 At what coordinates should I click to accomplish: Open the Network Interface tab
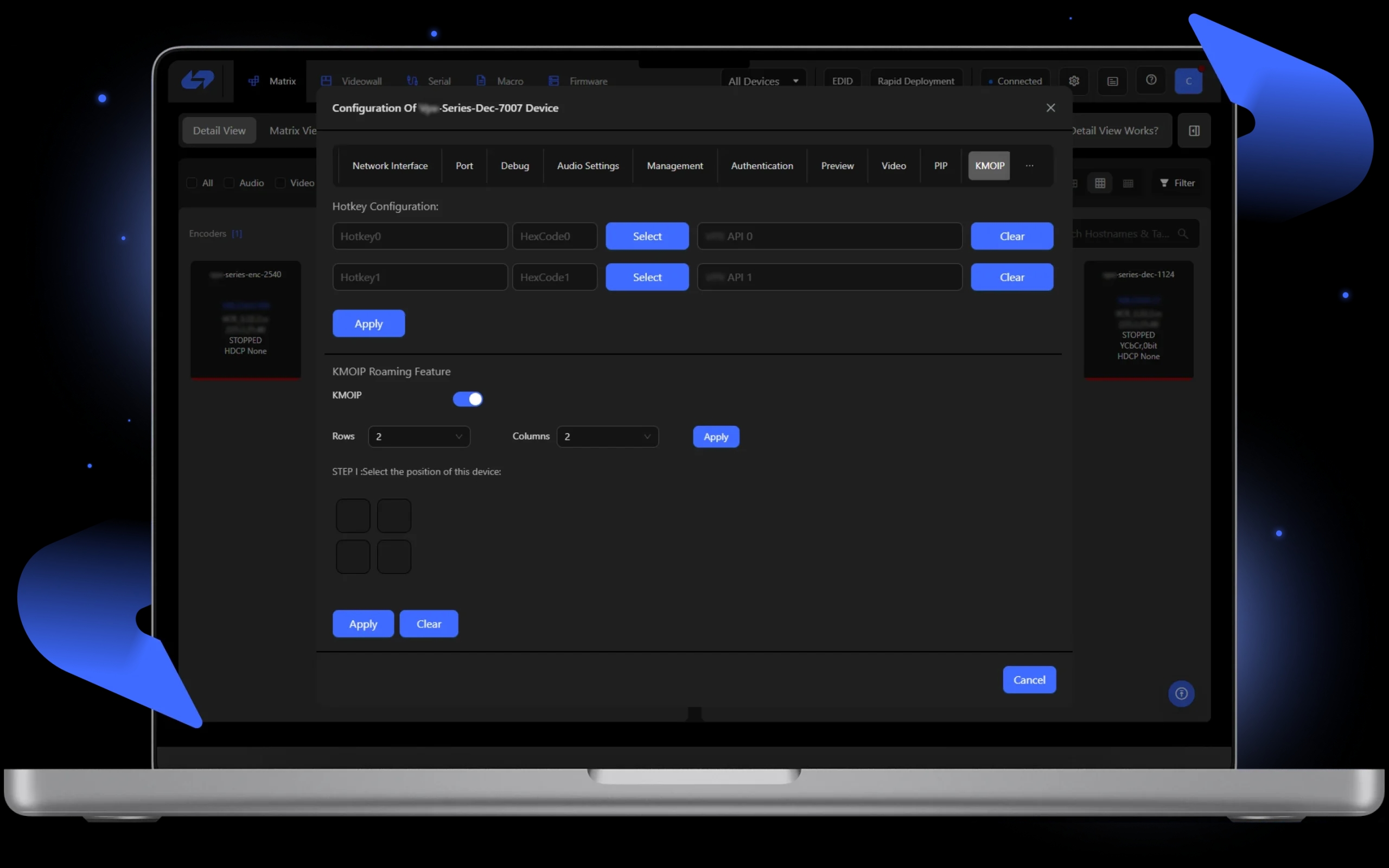tap(390, 166)
